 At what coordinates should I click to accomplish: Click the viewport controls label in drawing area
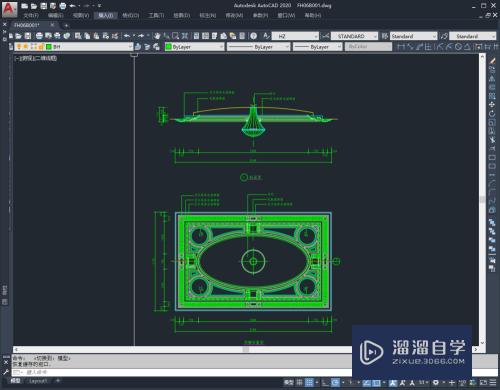coord(36,58)
